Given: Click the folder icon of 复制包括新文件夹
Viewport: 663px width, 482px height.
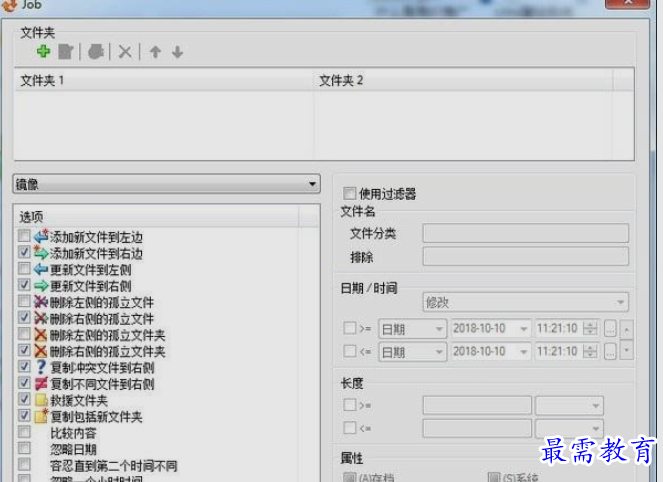Looking at the screenshot, I should 41,416.
